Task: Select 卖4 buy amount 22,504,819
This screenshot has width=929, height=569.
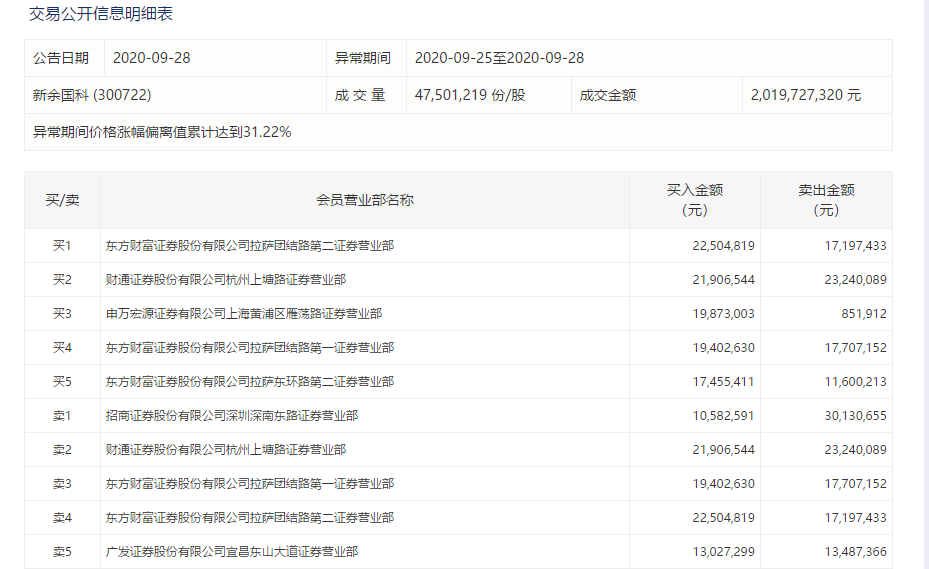Action: pyautogui.click(x=723, y=518)
